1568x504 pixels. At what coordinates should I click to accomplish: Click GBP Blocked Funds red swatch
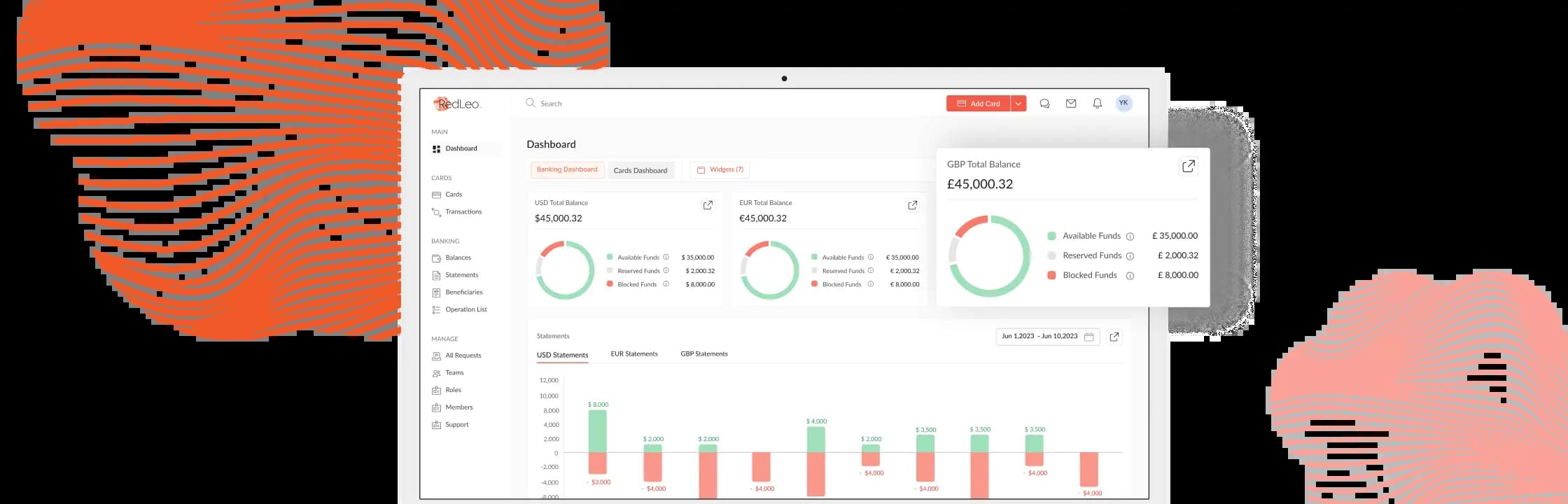[x=1051, y=275]
